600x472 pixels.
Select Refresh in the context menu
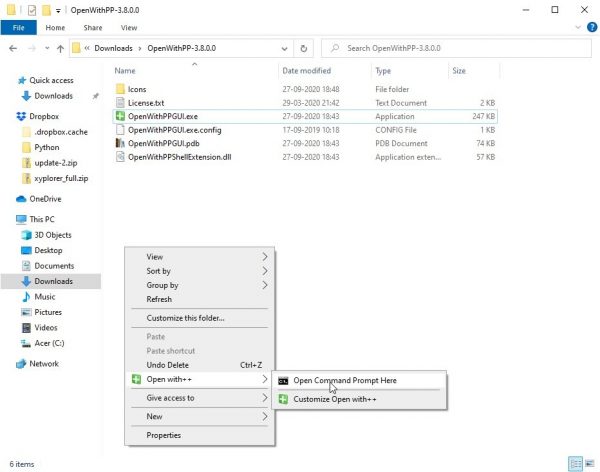(199, 299)
